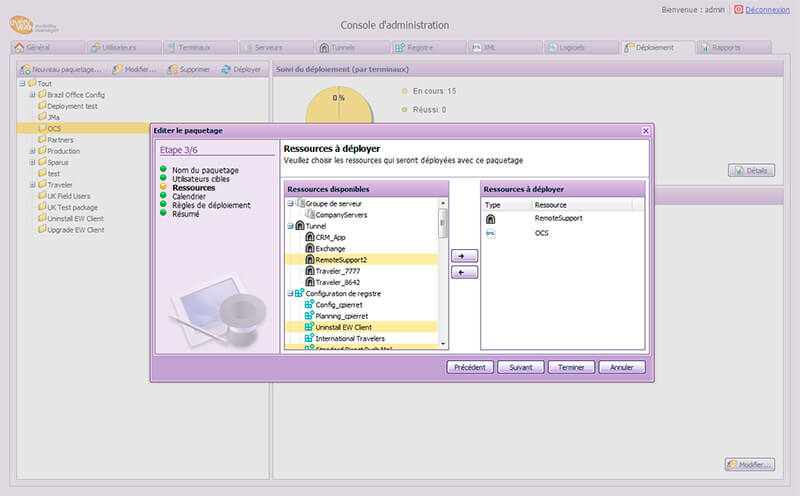The height and width of the screenshot is (496, 800).
Task: Click the Nouveau paquetage toolbar button
Action: (x=61, y=69)
